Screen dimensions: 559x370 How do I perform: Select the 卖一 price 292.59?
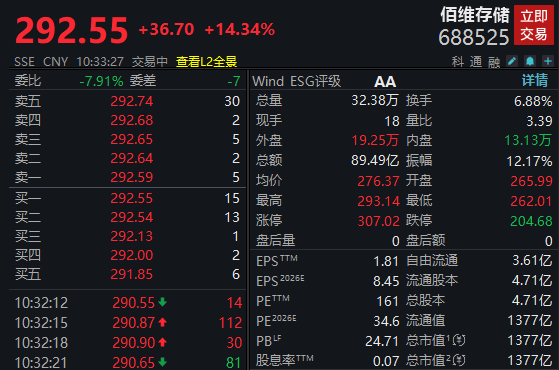point(132,177)
